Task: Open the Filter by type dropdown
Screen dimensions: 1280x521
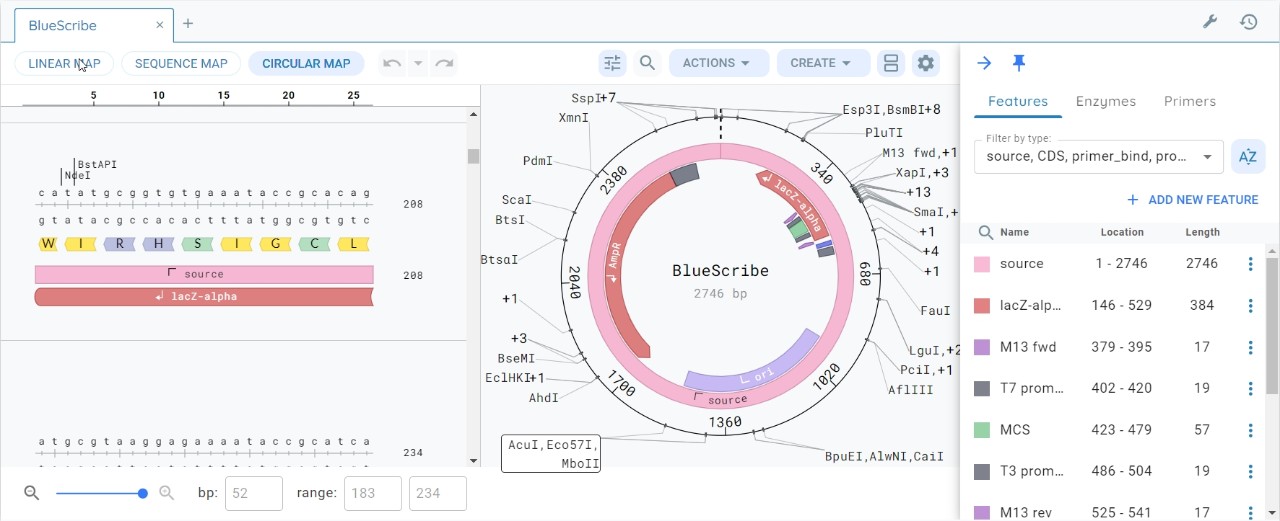Action: pos(1098,156)
